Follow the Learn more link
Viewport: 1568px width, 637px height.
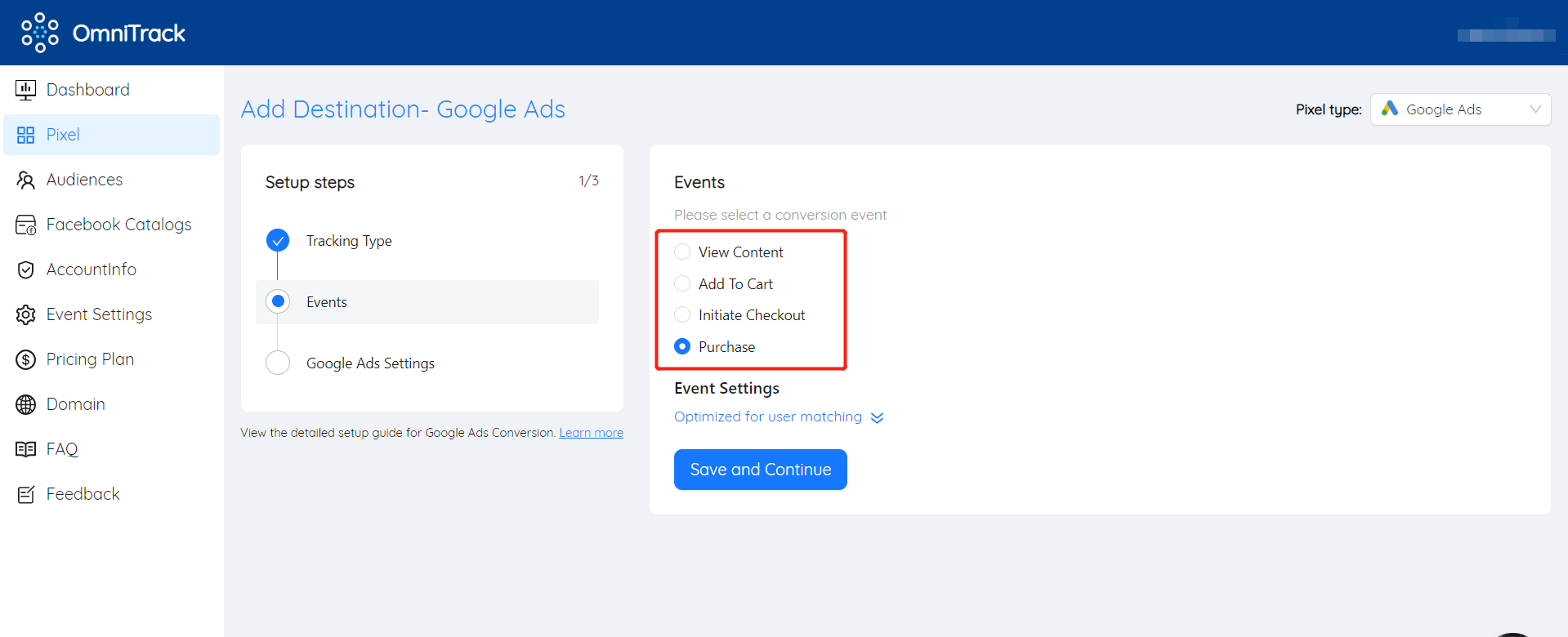591,433
